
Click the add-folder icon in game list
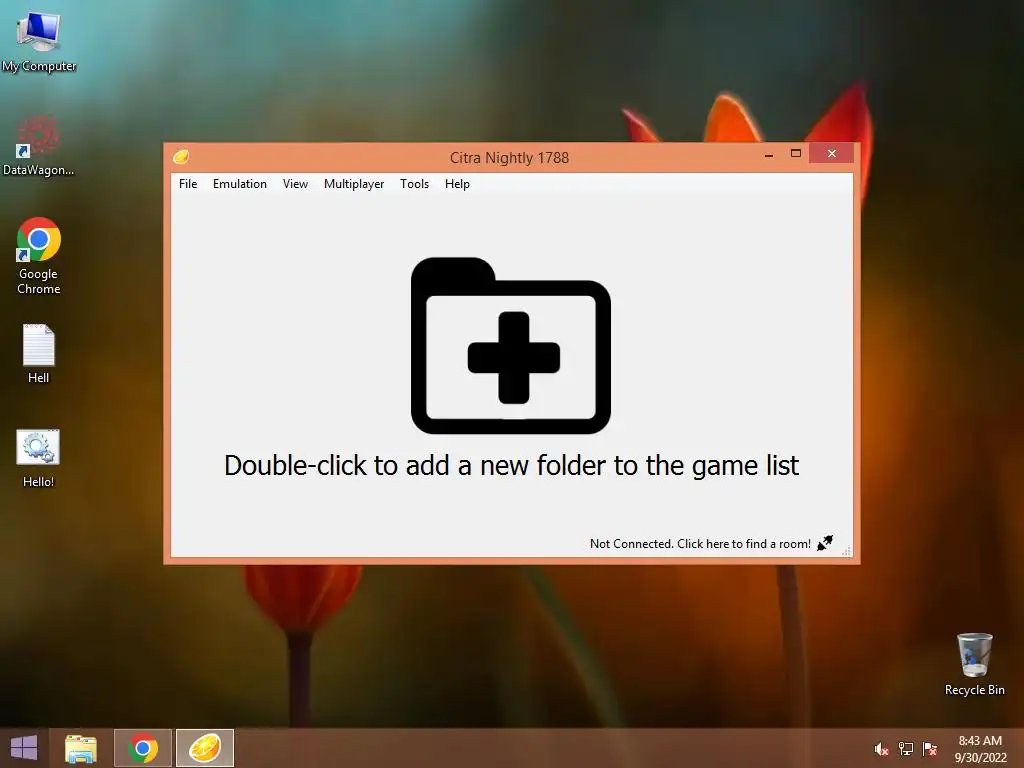[x=511, y=345]
